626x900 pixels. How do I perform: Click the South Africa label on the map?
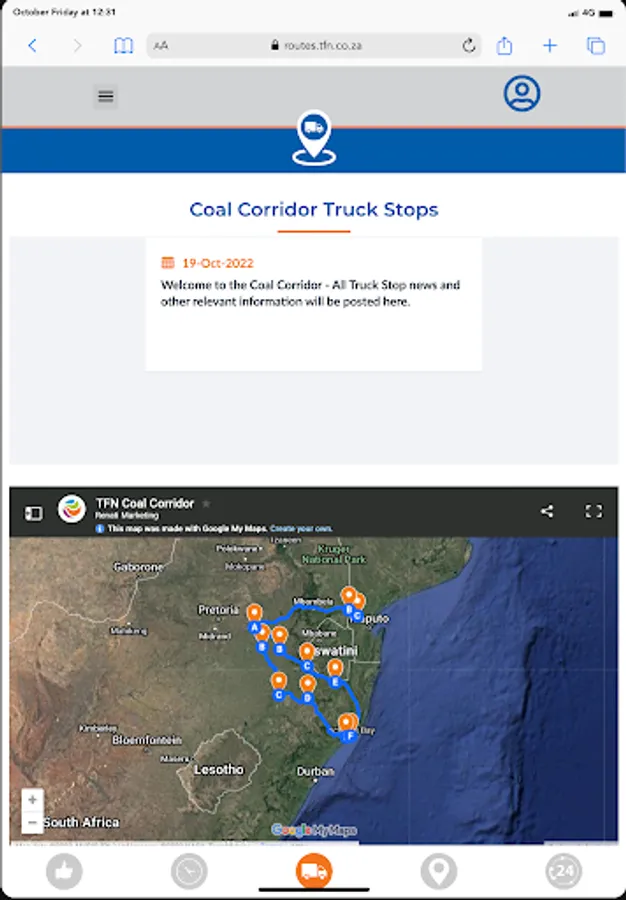coord(81,823)
